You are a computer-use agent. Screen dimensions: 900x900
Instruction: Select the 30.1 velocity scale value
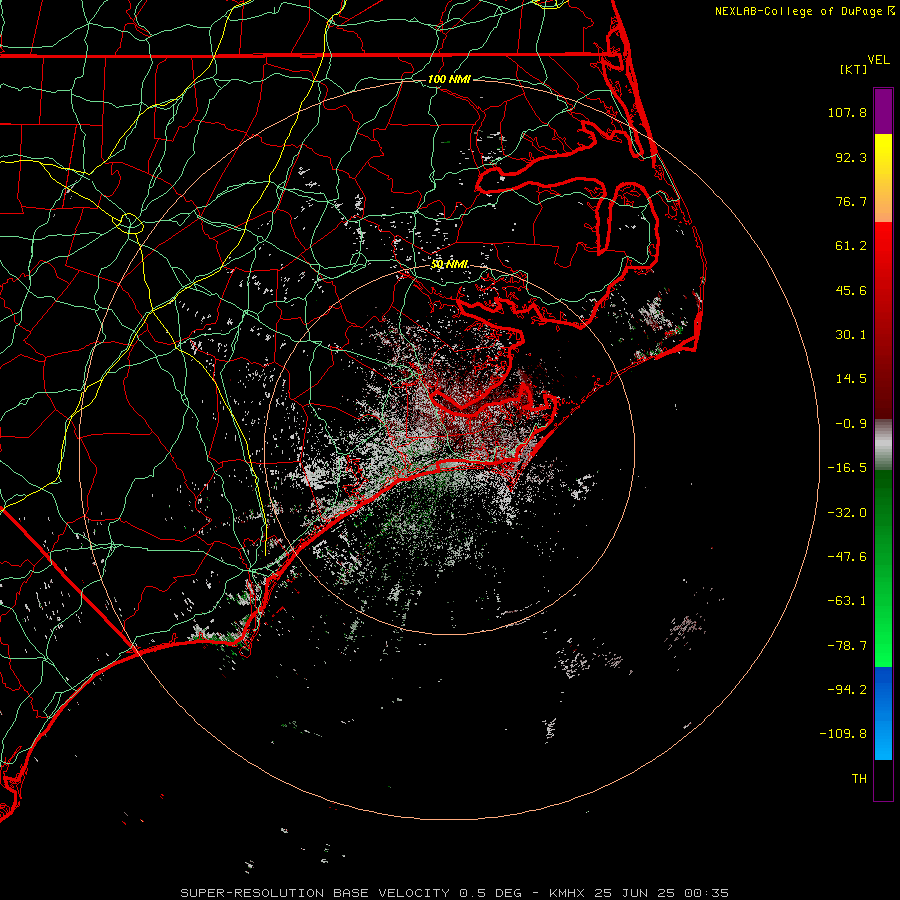click(851, 335)
